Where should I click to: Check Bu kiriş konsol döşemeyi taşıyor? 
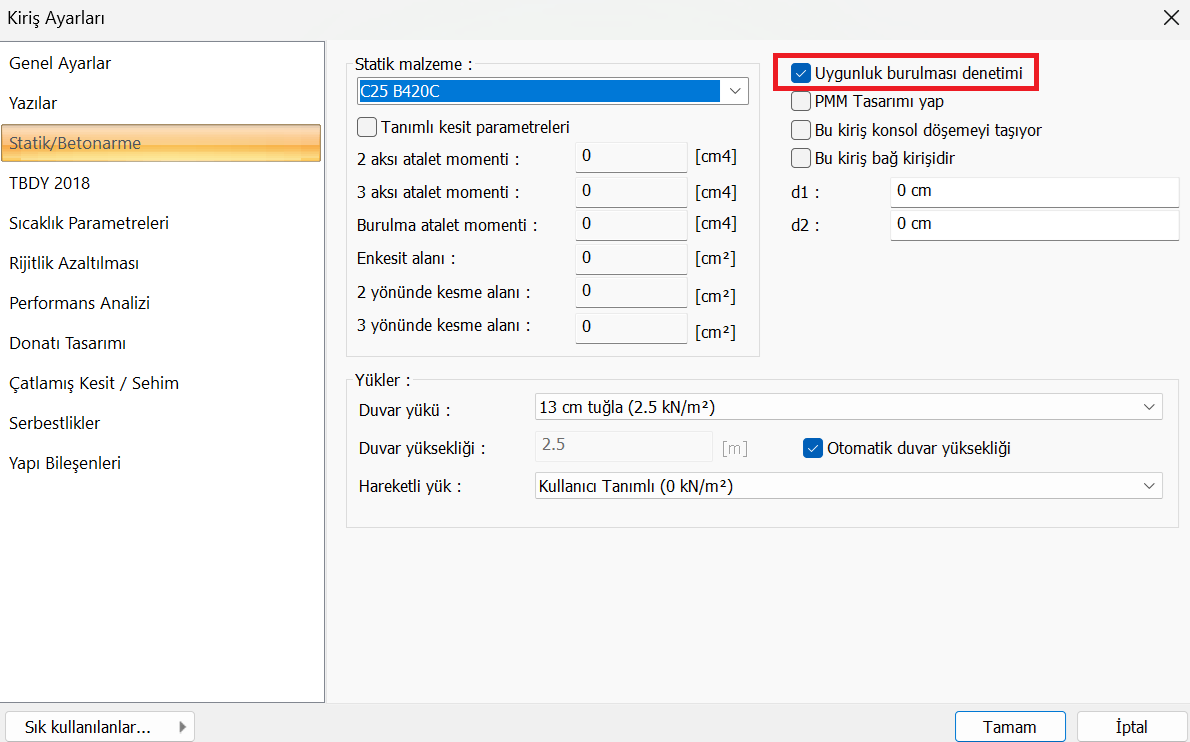pos(801,130)
